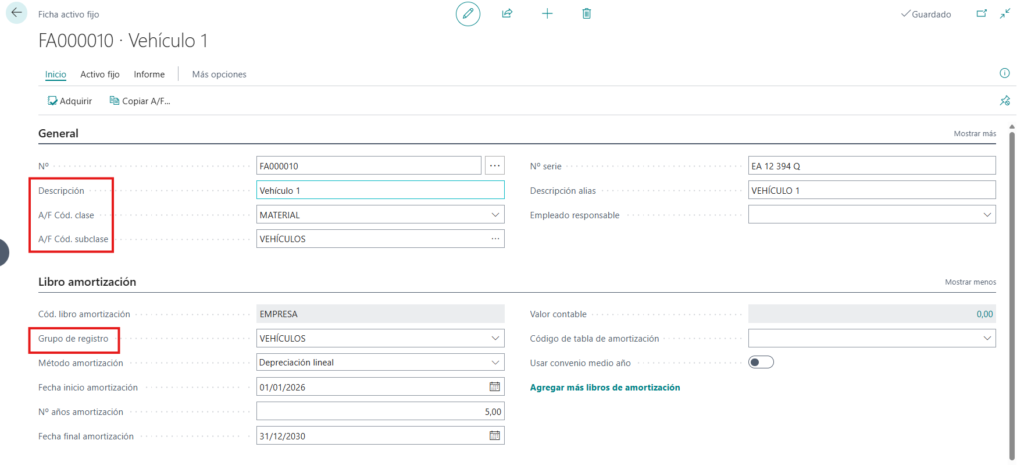Expand Método amortización dropdown
This screenshot has width=1024, height=465.
pyautogui.click(x=495, y=363)
